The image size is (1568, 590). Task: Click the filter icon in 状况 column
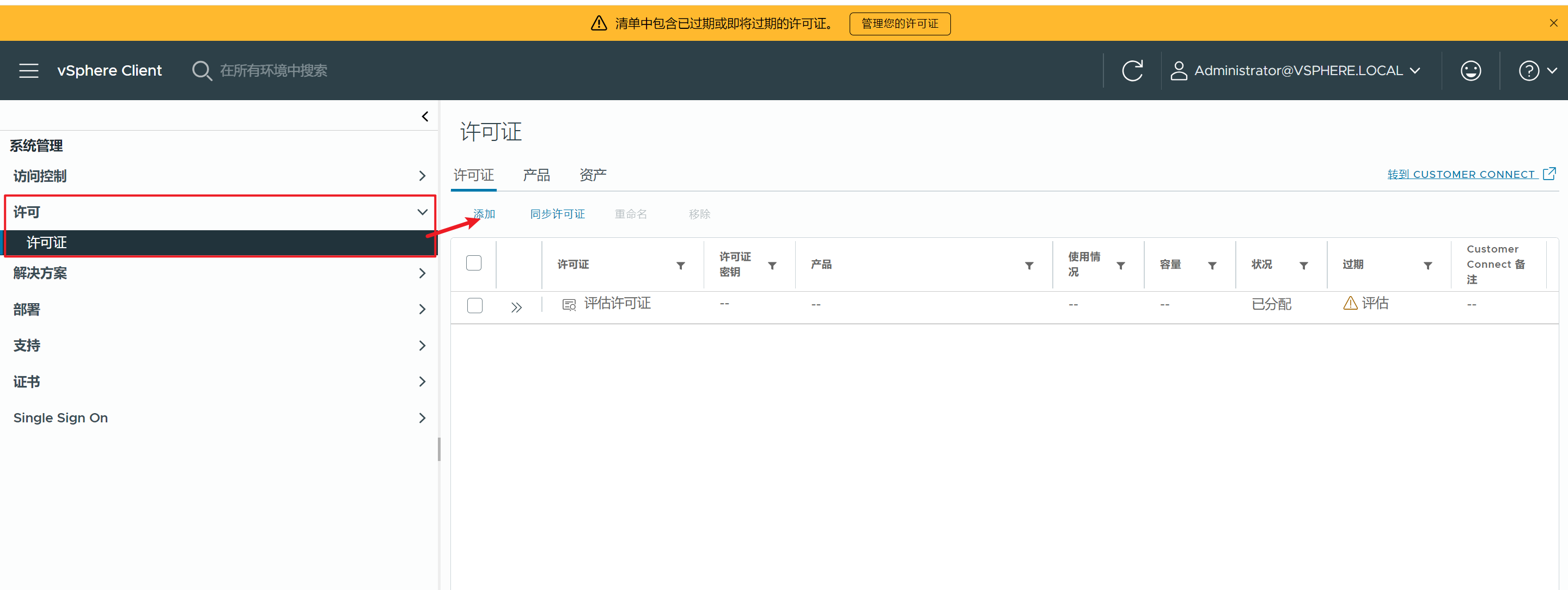(1303, 265)
